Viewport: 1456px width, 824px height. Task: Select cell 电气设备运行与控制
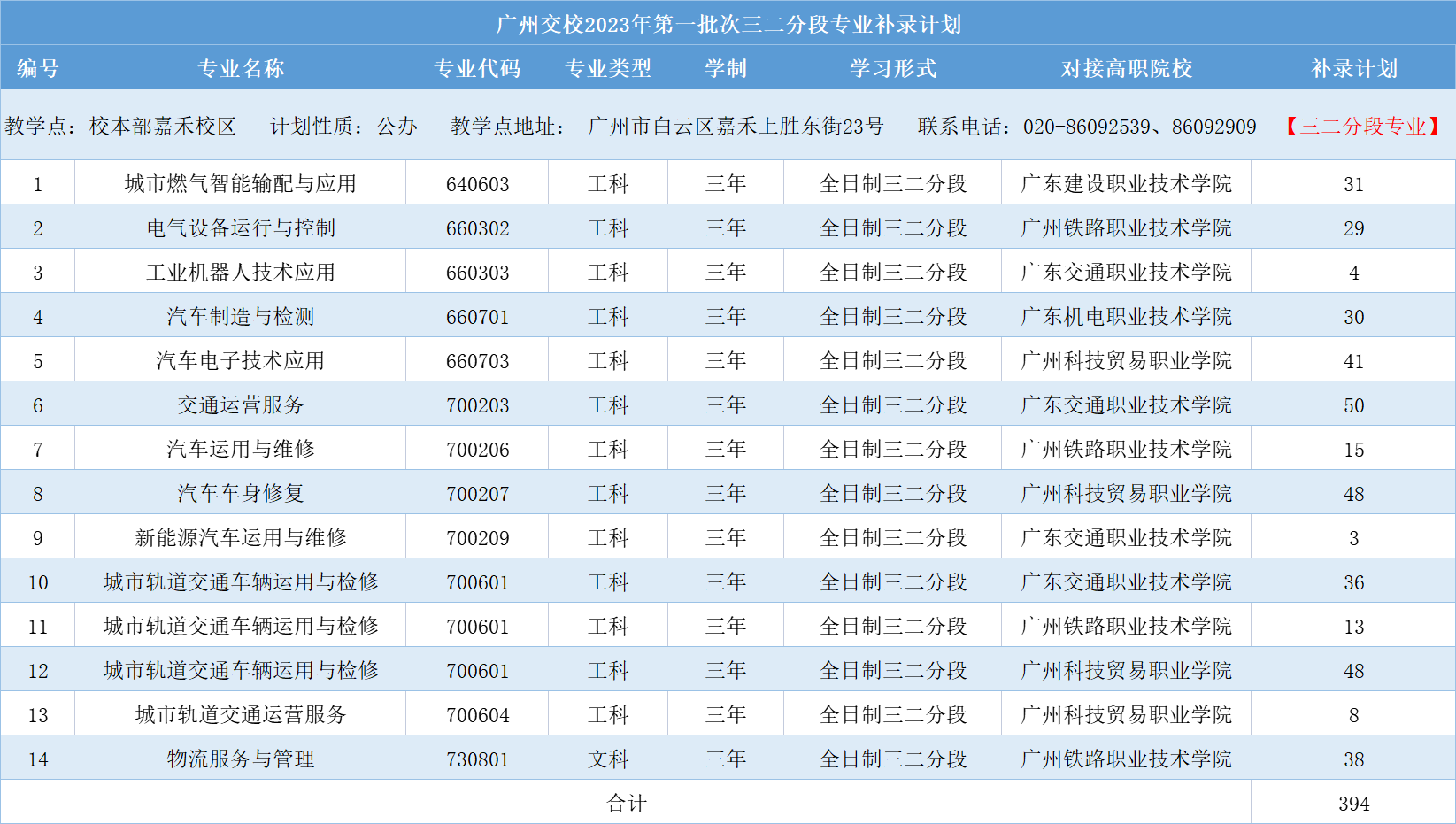pos(241,227)
